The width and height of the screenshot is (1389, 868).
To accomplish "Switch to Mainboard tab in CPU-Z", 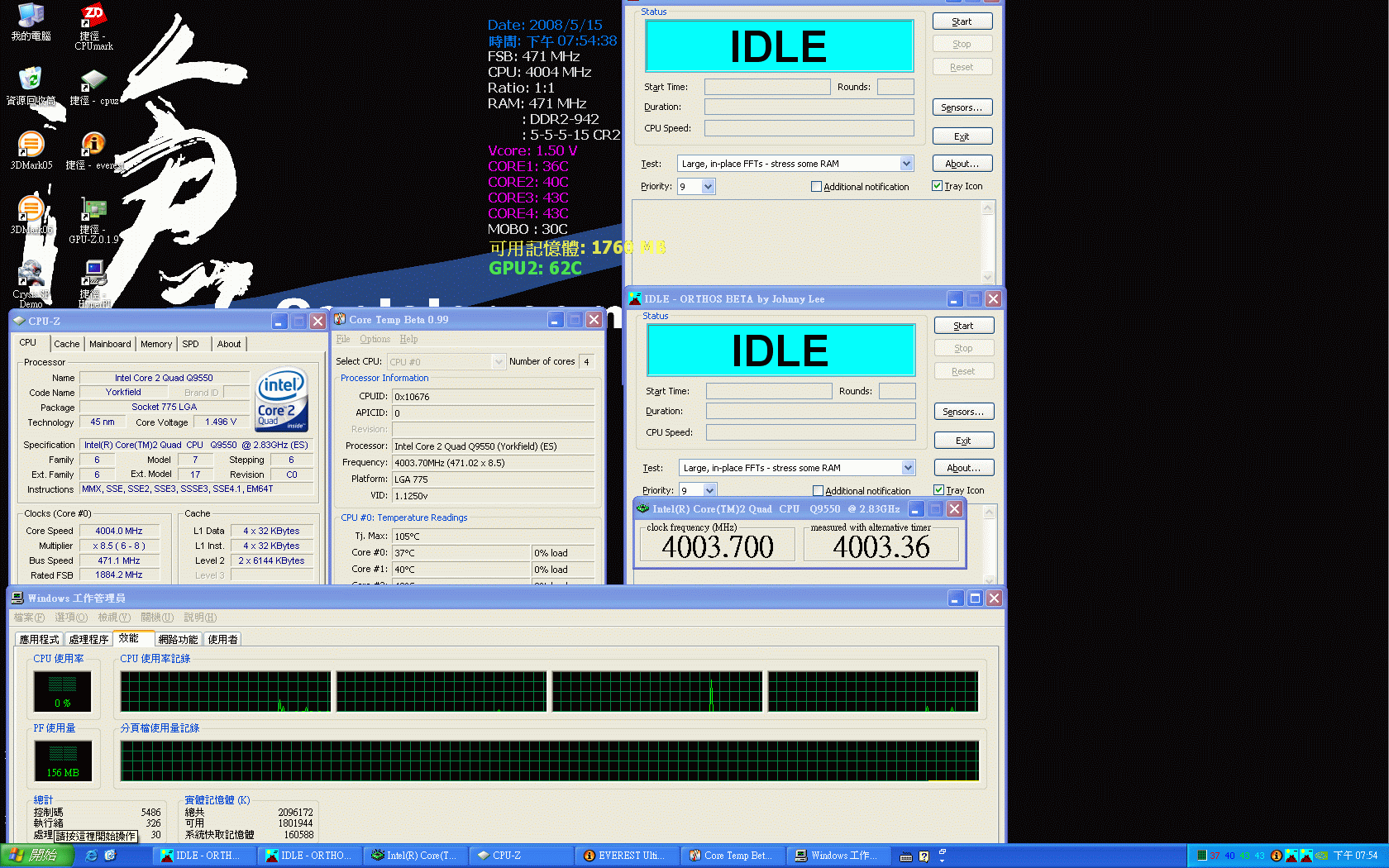I will pyautogui.click(x=110, y=344).
